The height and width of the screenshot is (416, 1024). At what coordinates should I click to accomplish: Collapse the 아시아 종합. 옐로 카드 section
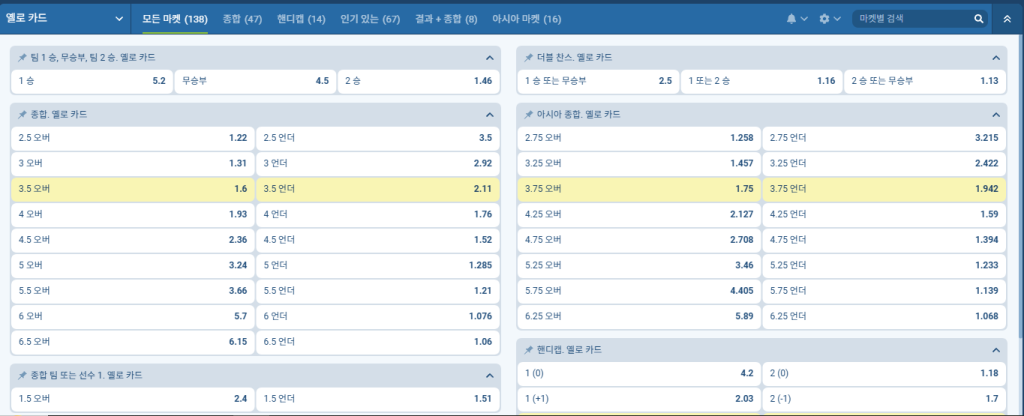pyautogui.click(x=995, y=115)
